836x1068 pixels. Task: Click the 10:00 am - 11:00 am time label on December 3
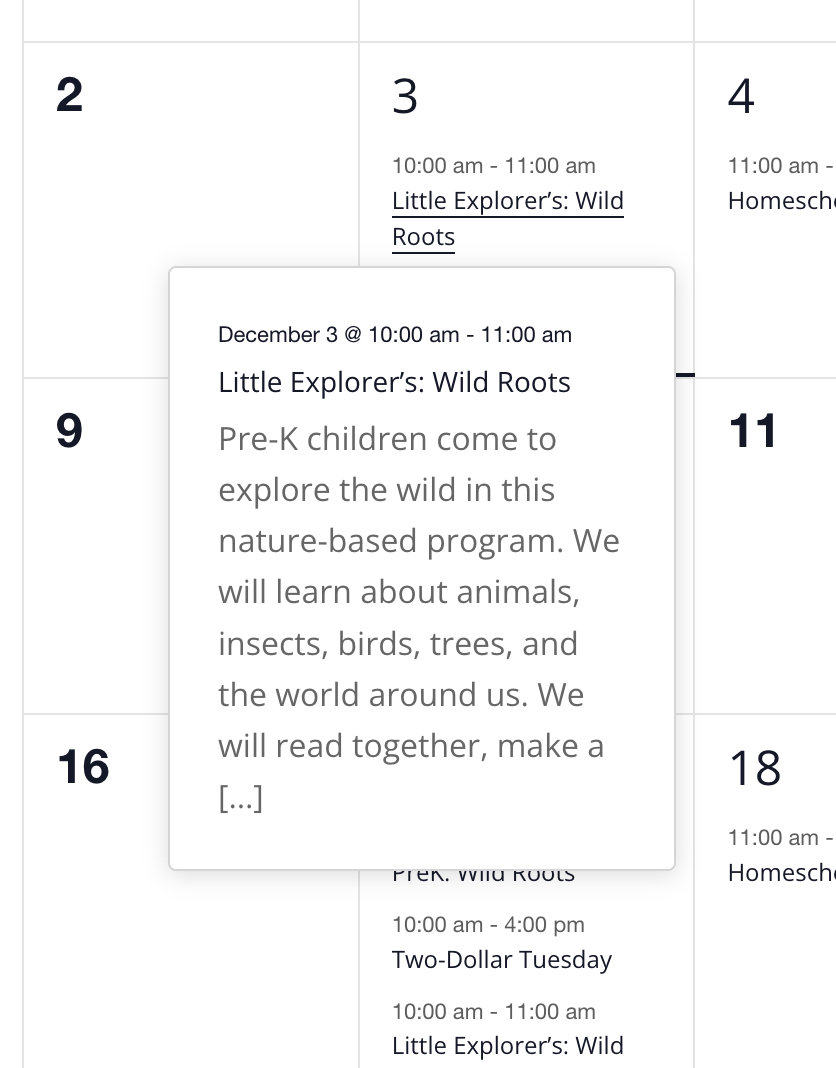(494, 164)
